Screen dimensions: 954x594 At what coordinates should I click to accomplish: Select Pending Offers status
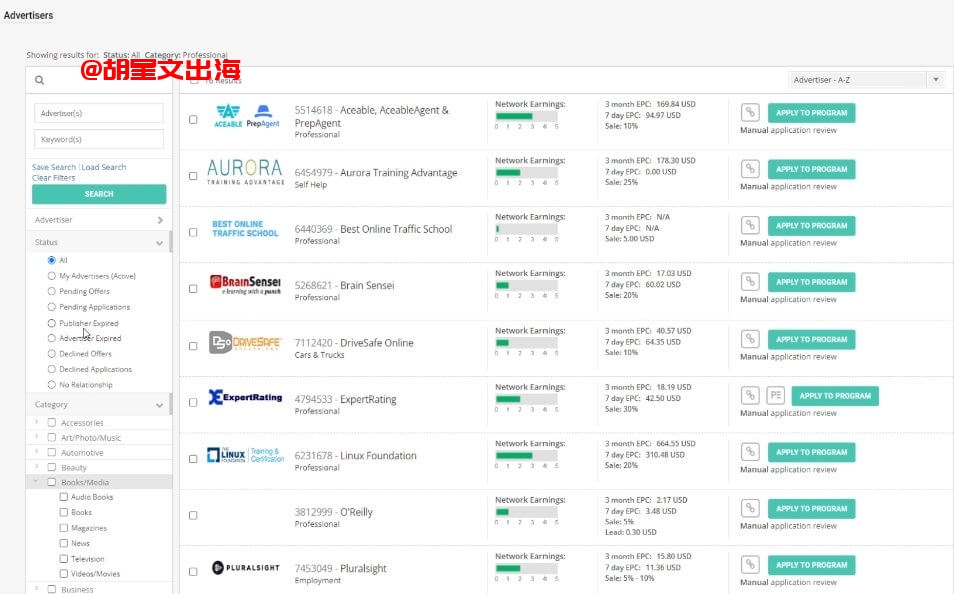point(52,292)
